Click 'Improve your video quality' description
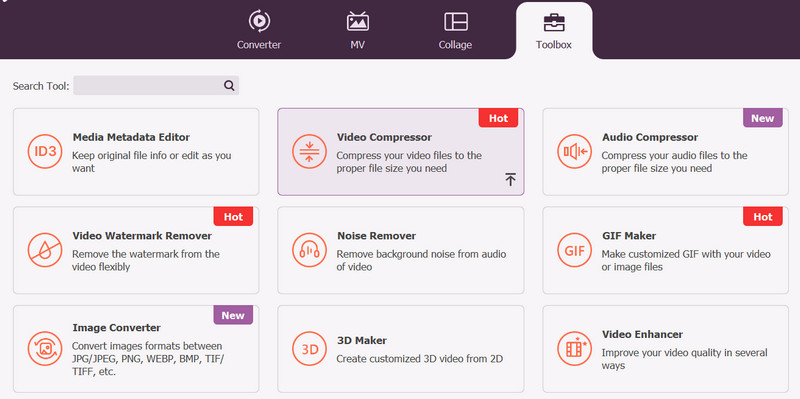Viewport: 800px width, 399px height. pyautogui.click(x=684, y=359)
